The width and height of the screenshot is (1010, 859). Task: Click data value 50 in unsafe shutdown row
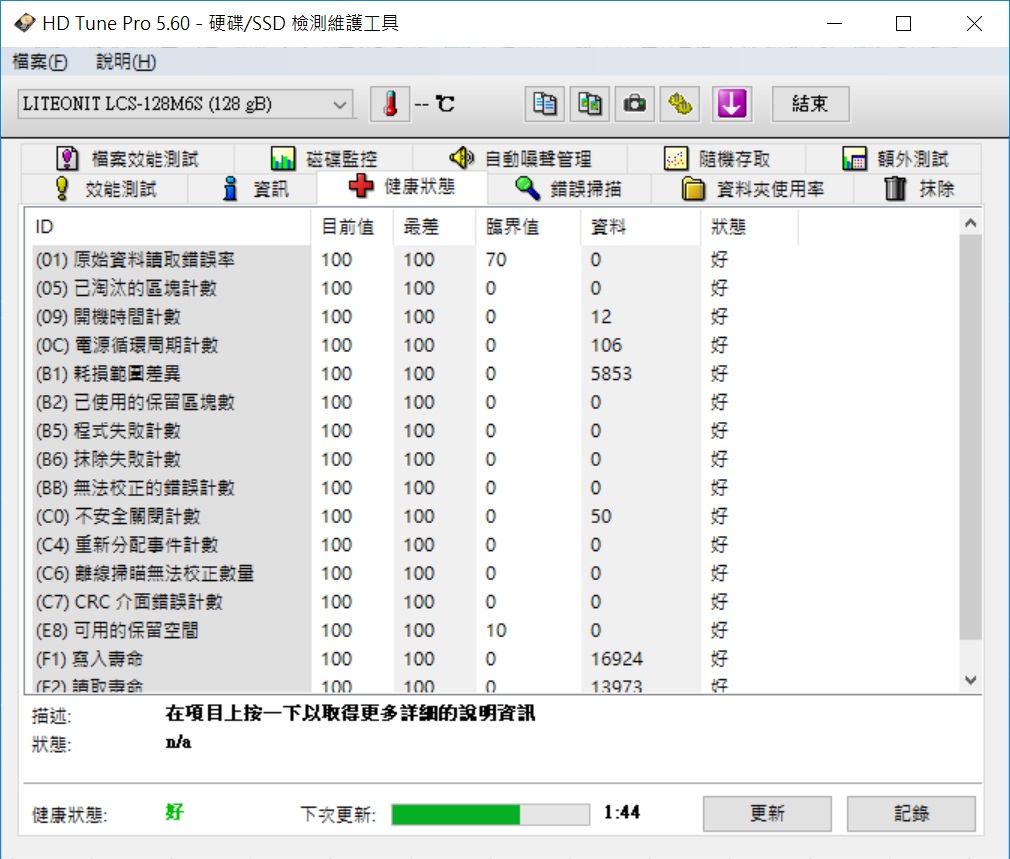[x=601, y=516]
